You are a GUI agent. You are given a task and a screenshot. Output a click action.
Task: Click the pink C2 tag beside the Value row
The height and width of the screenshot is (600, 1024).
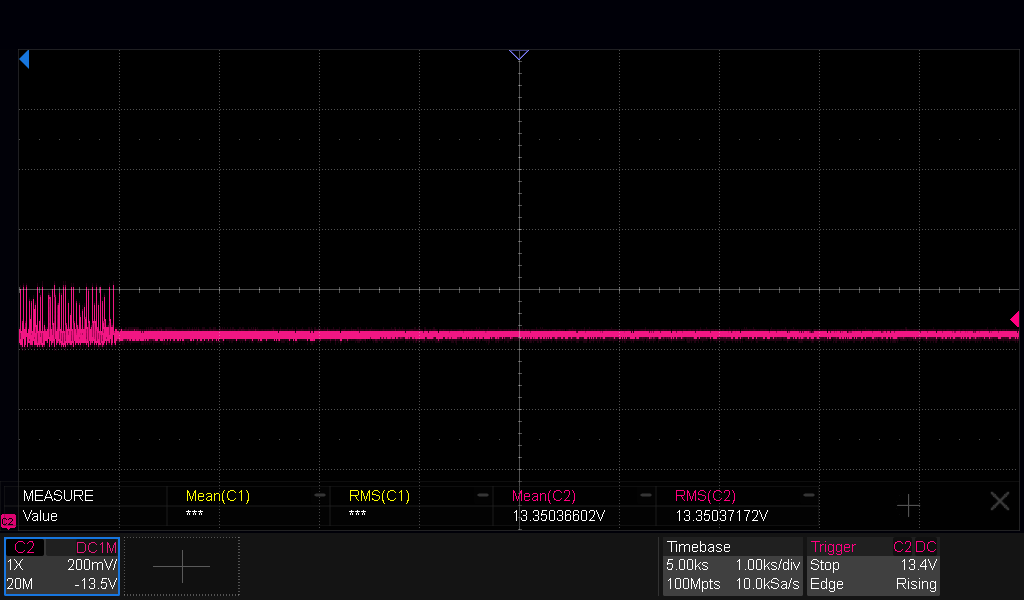[8, 521]
